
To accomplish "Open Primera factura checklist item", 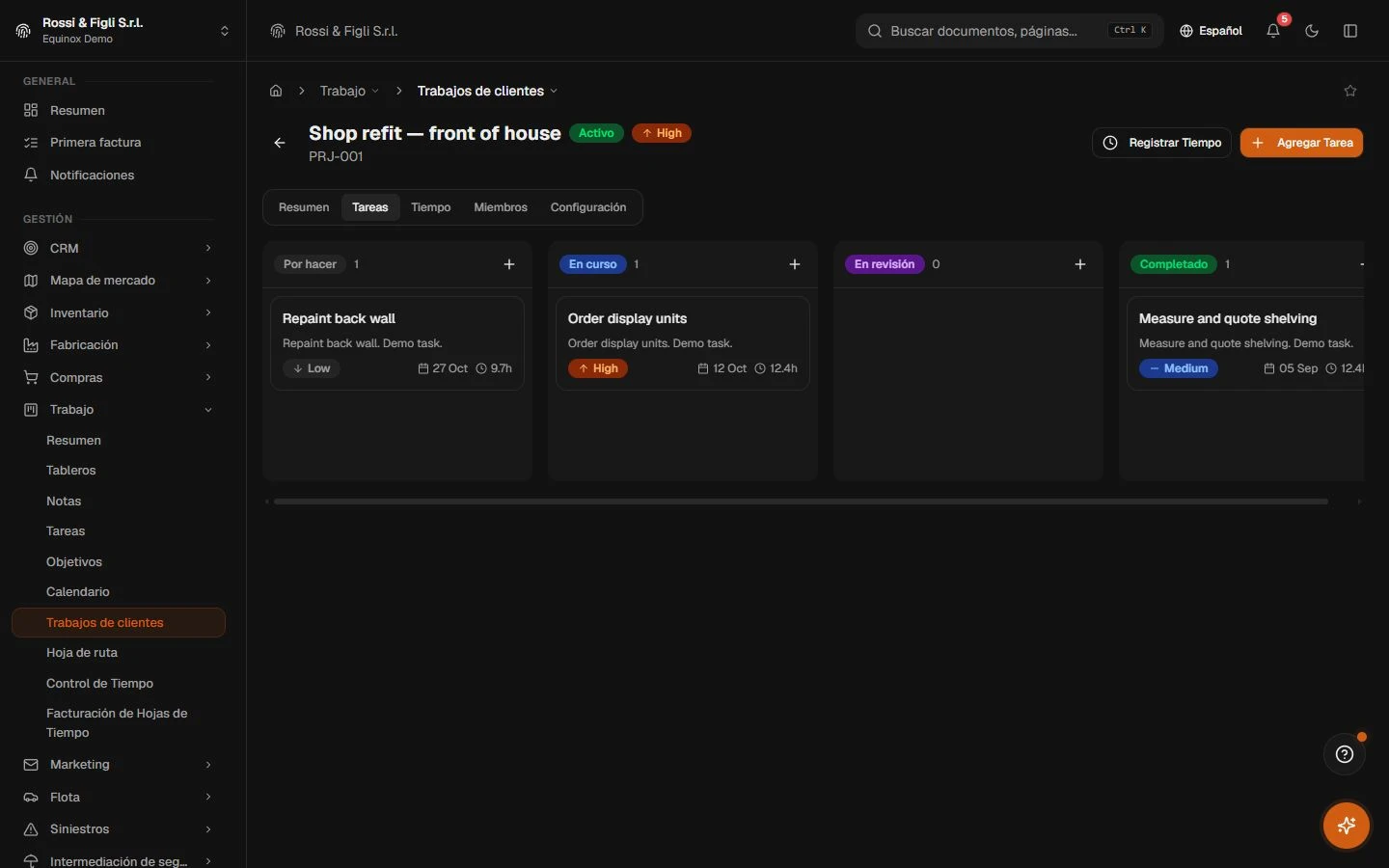I will tap(95, 143).
